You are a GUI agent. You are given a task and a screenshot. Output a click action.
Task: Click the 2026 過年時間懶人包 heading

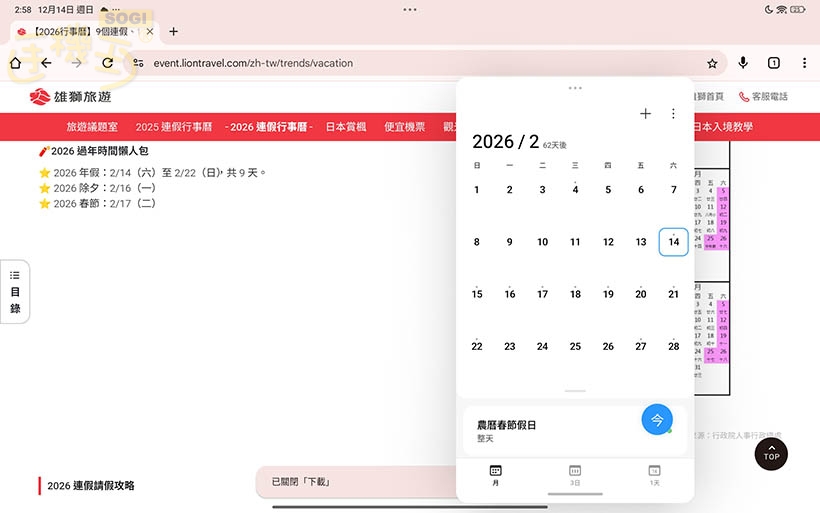[94, 151]
